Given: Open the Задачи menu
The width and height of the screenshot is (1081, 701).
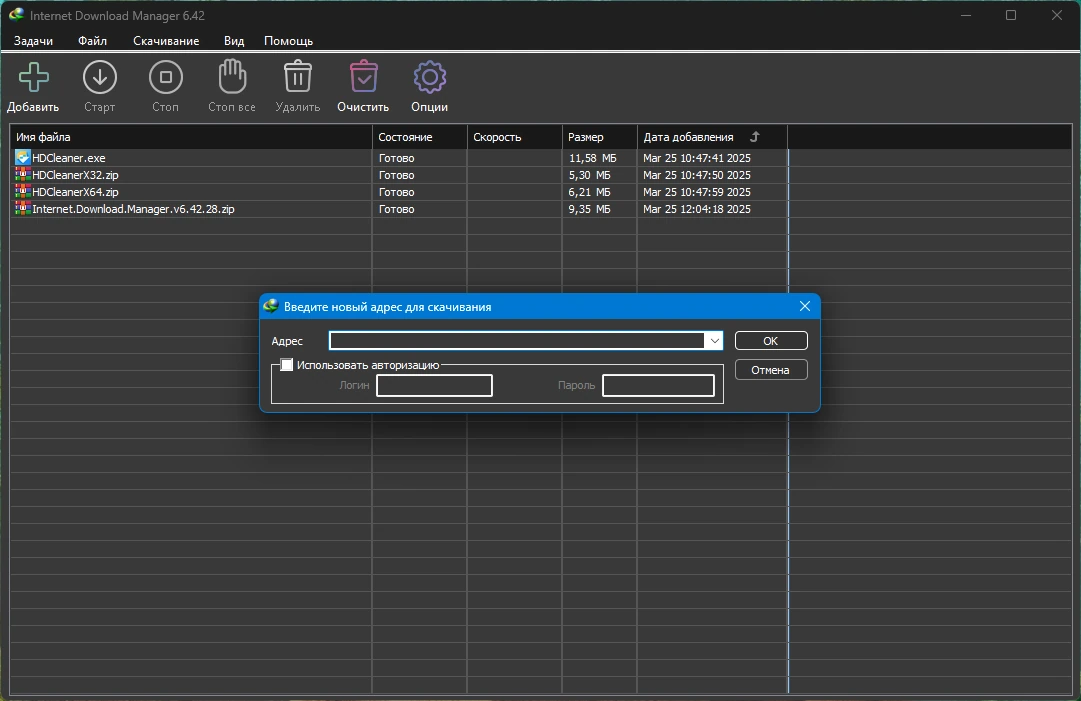Looking at the screenshot, I should coord(33,41).
